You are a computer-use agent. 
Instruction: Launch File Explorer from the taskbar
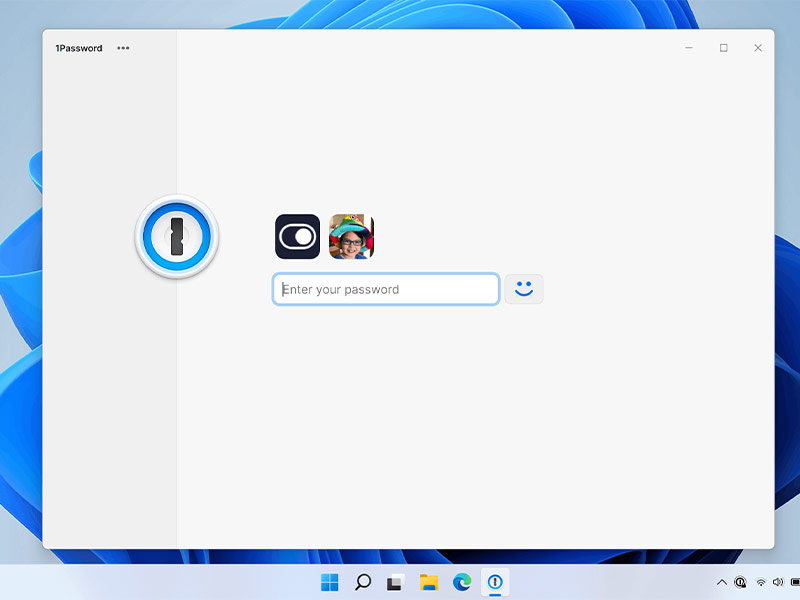click(429, 582)
